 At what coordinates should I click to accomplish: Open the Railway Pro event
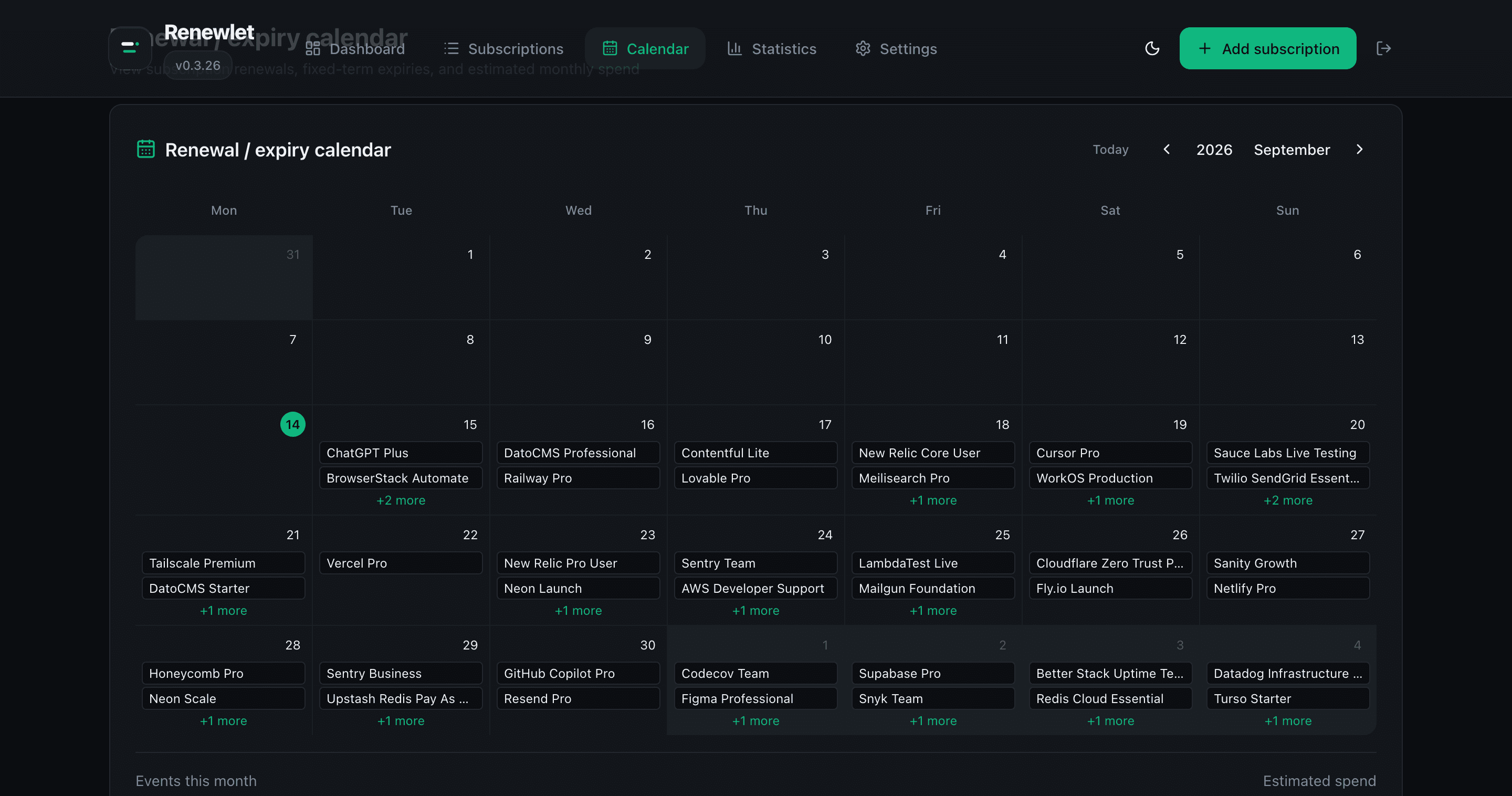[578, 478]
